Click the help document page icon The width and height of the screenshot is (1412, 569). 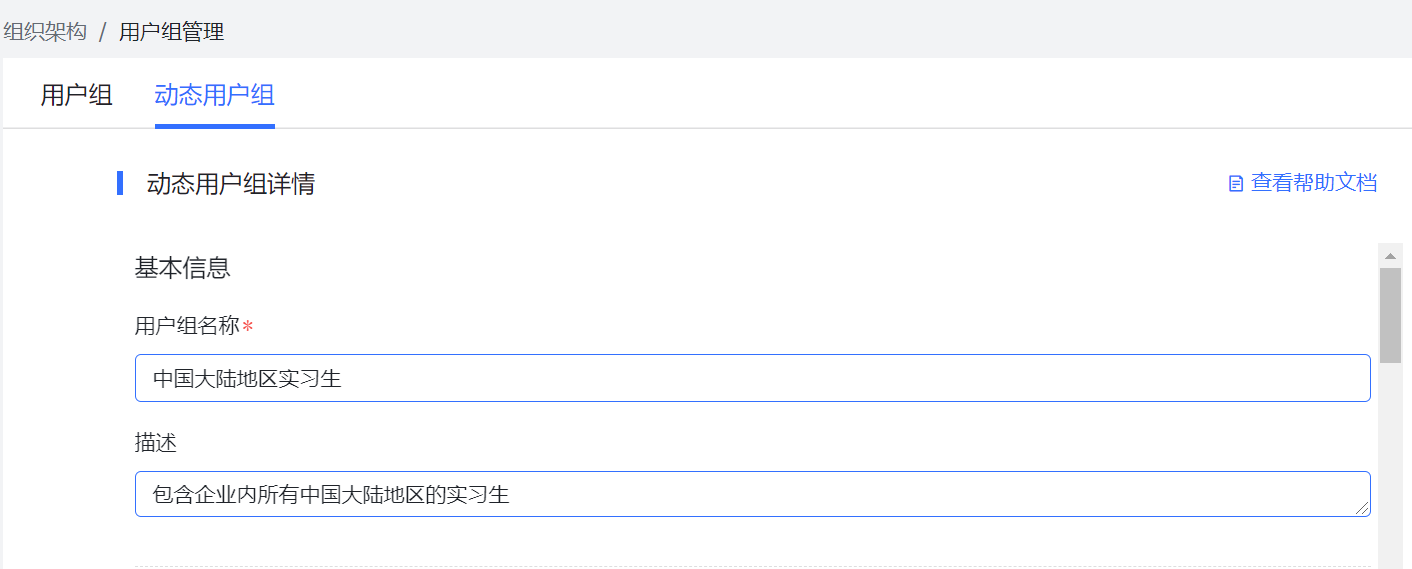[x=1236, y=183]
